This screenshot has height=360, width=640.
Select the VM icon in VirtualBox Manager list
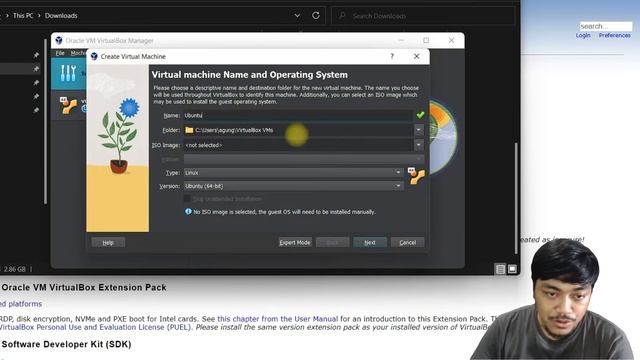pos(68,105)
